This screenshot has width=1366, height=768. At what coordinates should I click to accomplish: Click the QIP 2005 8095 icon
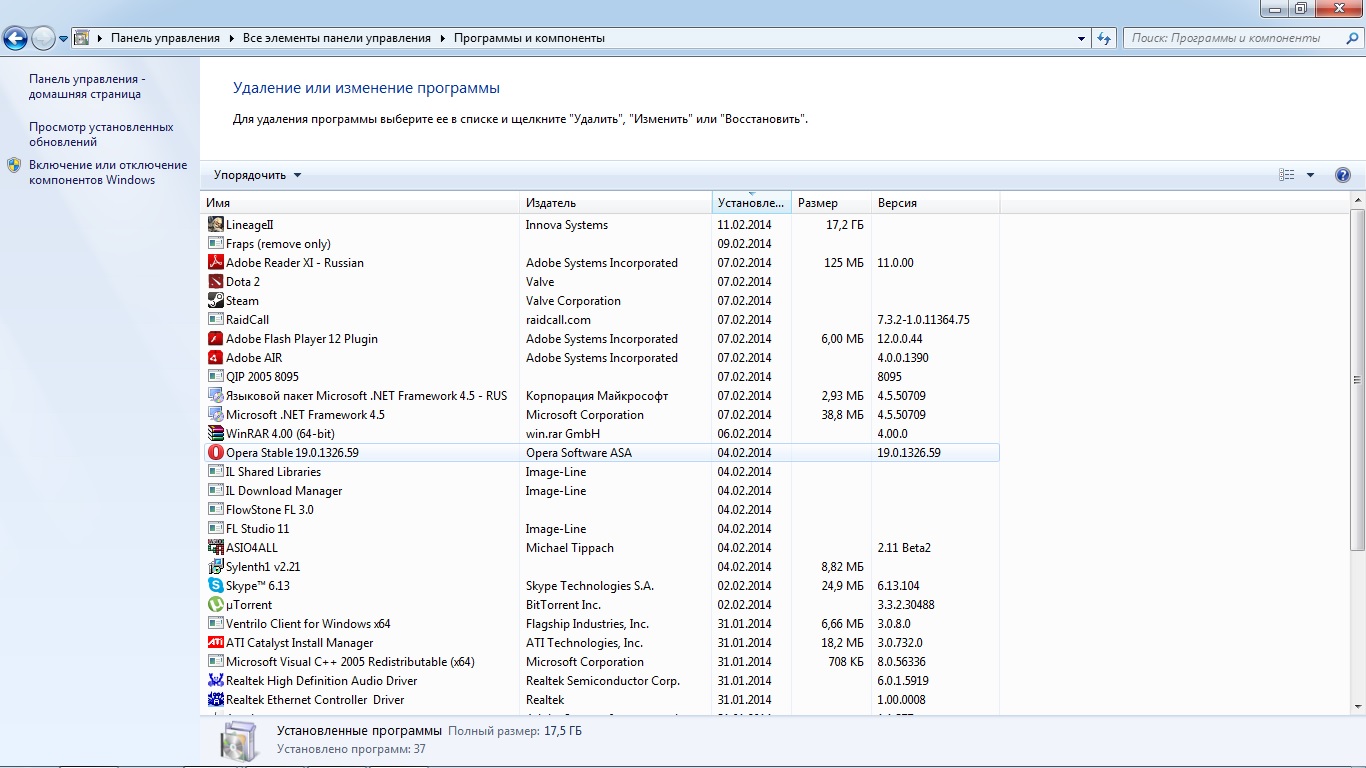pyautogui.click(x=215, y=377)
